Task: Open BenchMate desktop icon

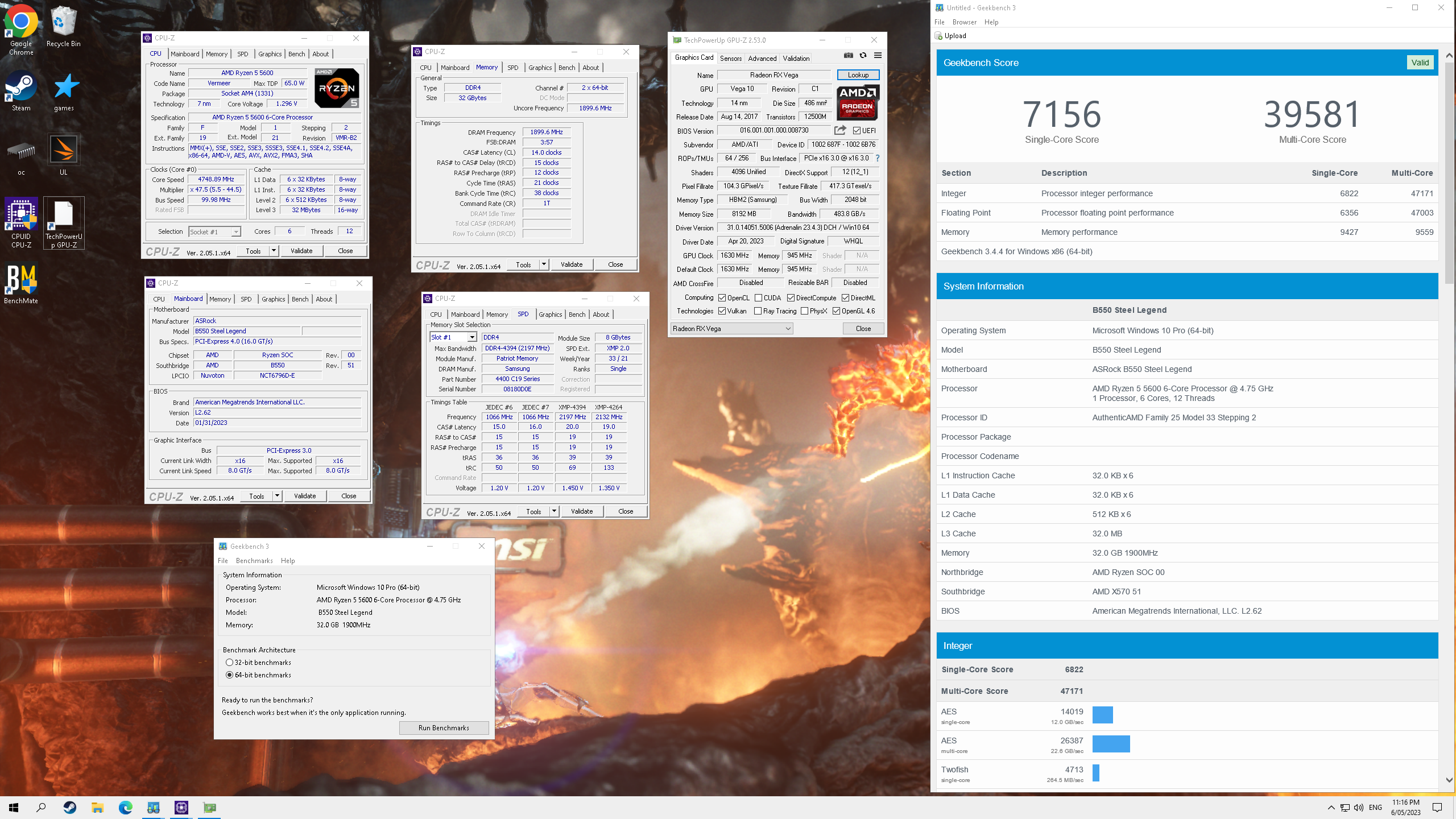Action: coord(21,284)
